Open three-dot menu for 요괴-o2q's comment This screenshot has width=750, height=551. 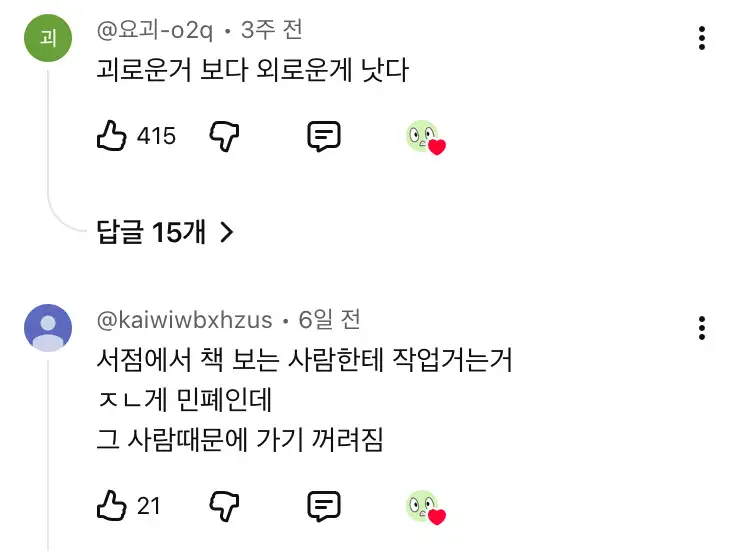point(703,38)
